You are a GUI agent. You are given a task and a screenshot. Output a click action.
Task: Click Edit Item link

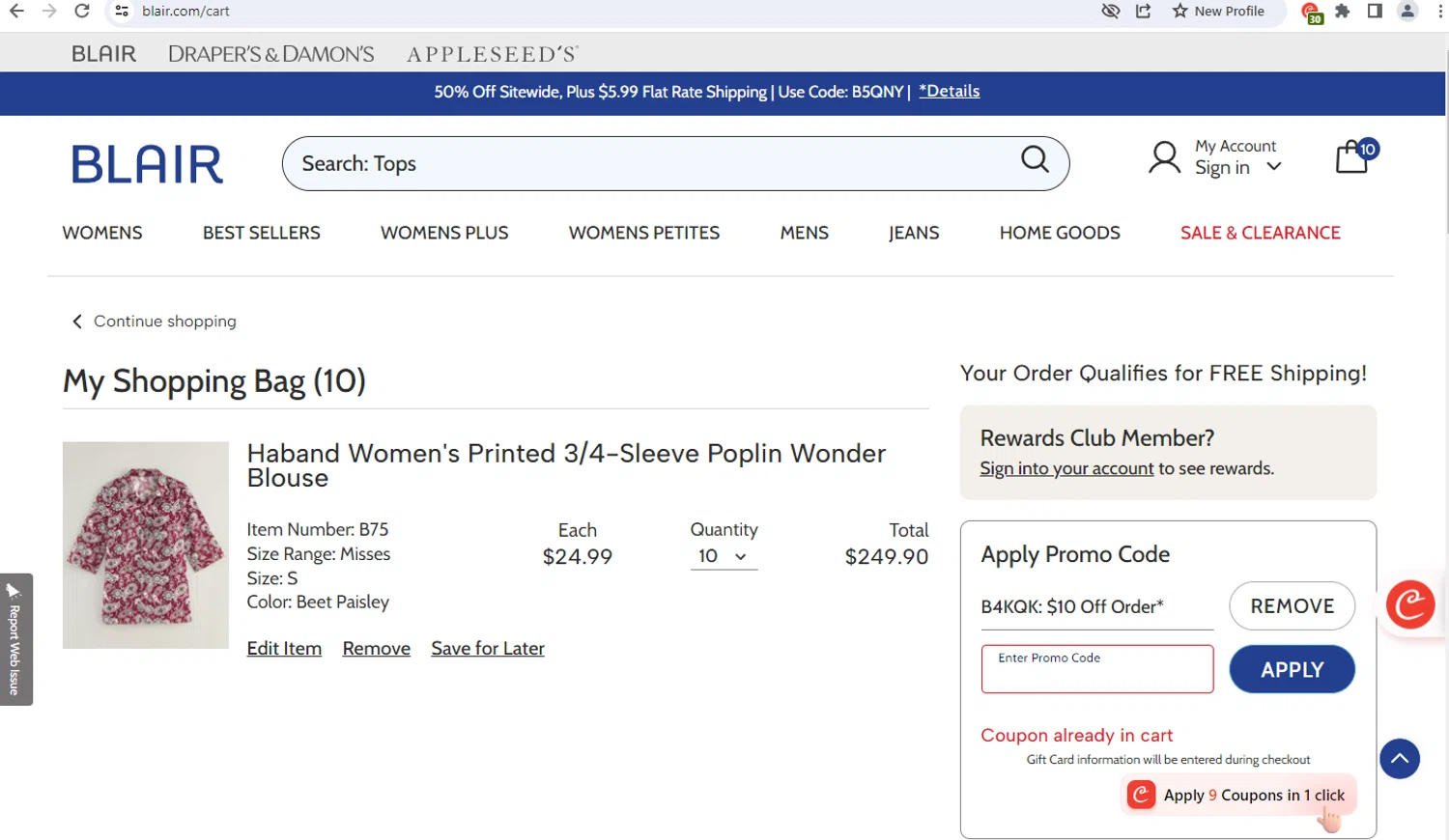coord(284,649)
